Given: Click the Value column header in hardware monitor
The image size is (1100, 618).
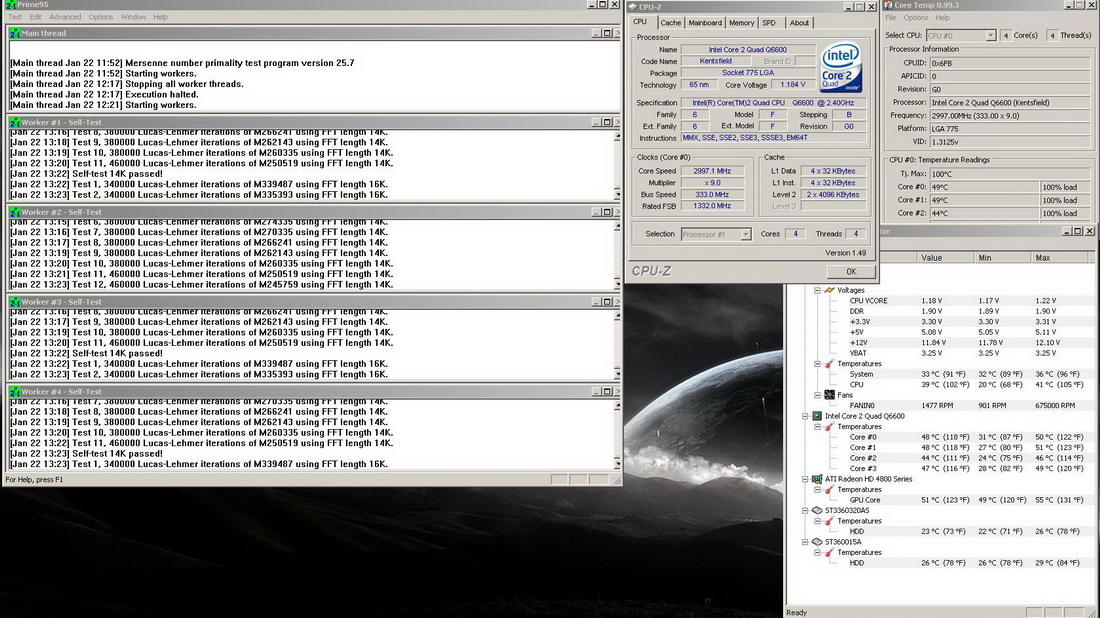Looking at the screenshot, I should 945,257.
